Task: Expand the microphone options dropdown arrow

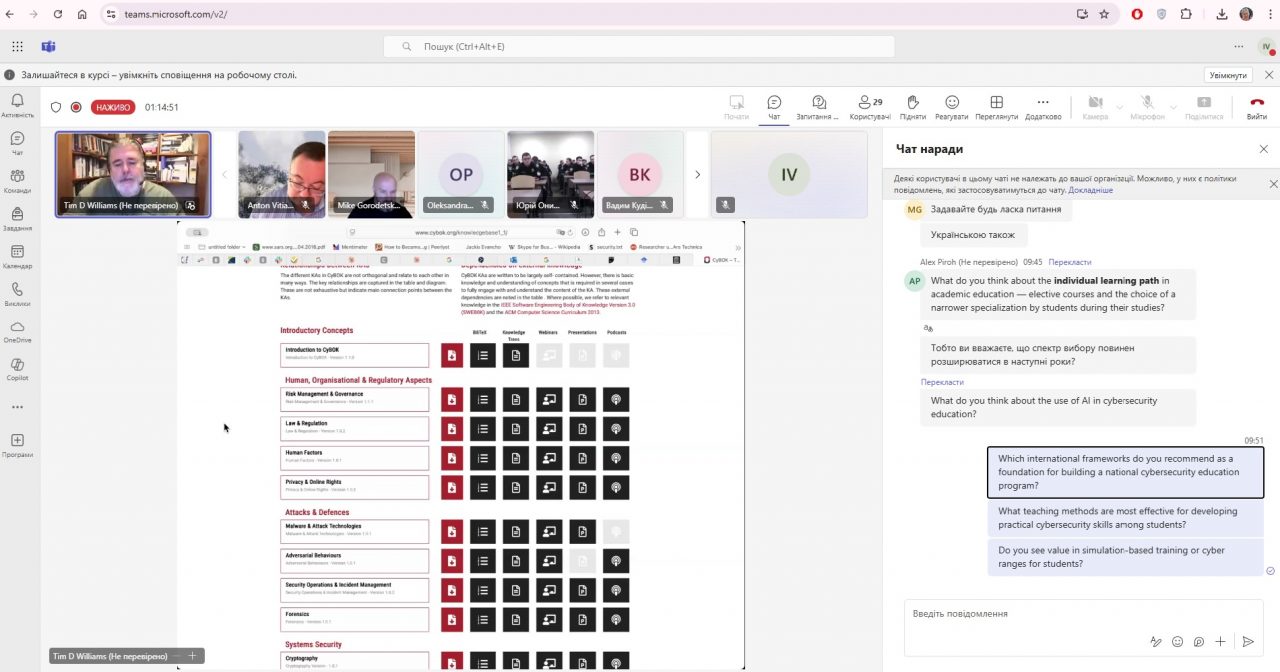Action: click(x=1172, y=106)
